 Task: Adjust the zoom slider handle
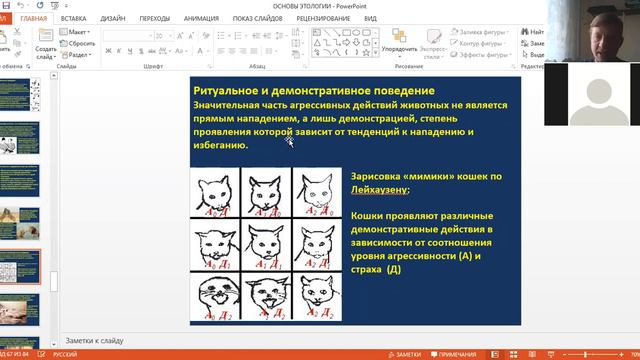click(585, 355)
